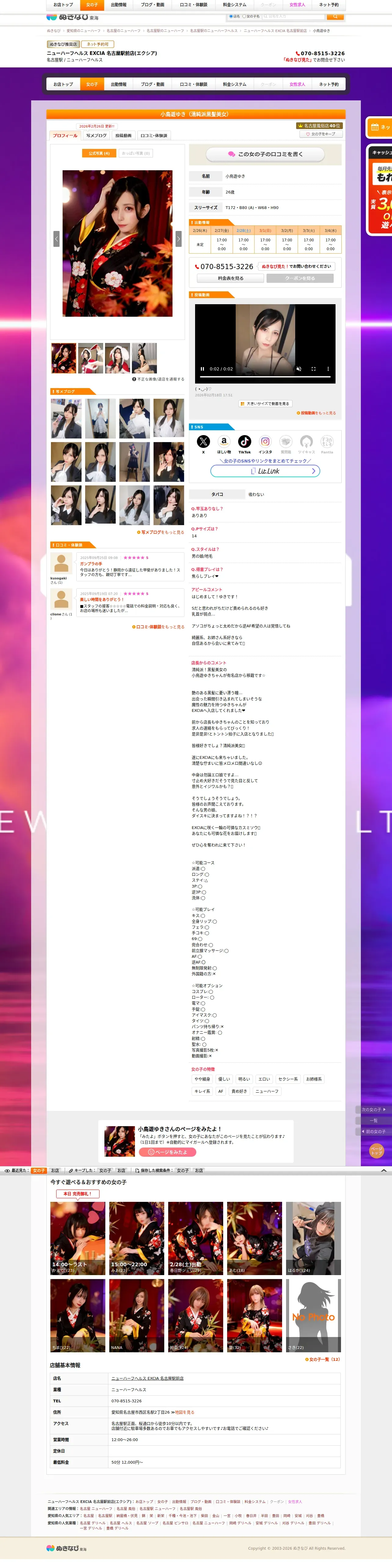Show the next profile photo with right arrow

(x=178, y=239)
